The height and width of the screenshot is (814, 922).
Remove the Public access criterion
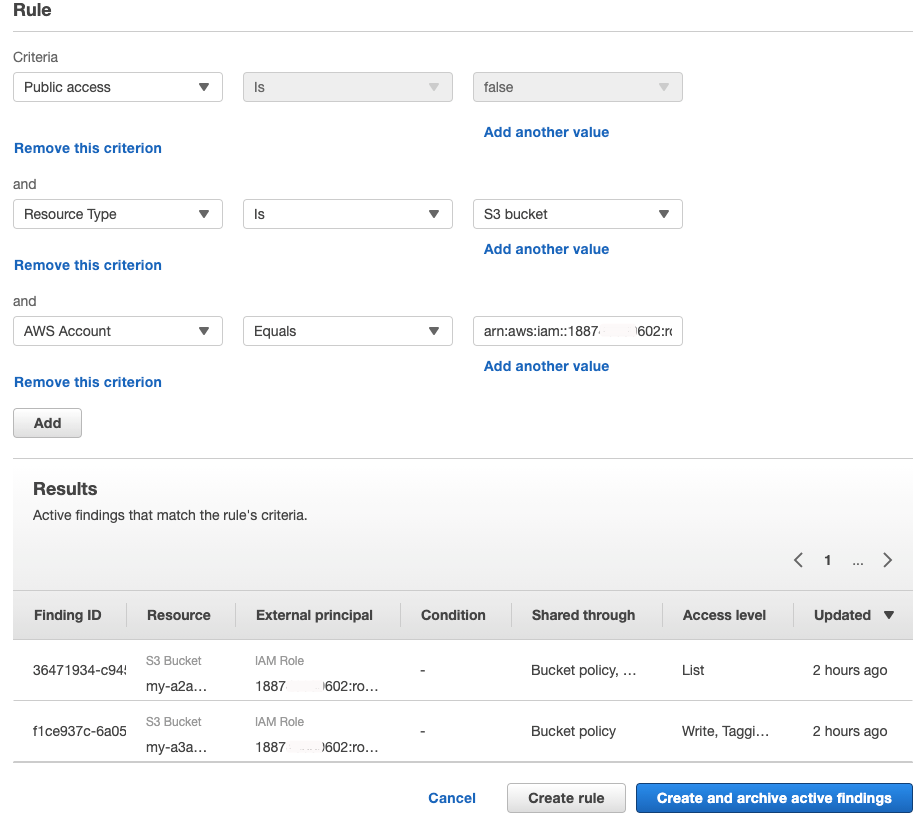pos(87,148)
